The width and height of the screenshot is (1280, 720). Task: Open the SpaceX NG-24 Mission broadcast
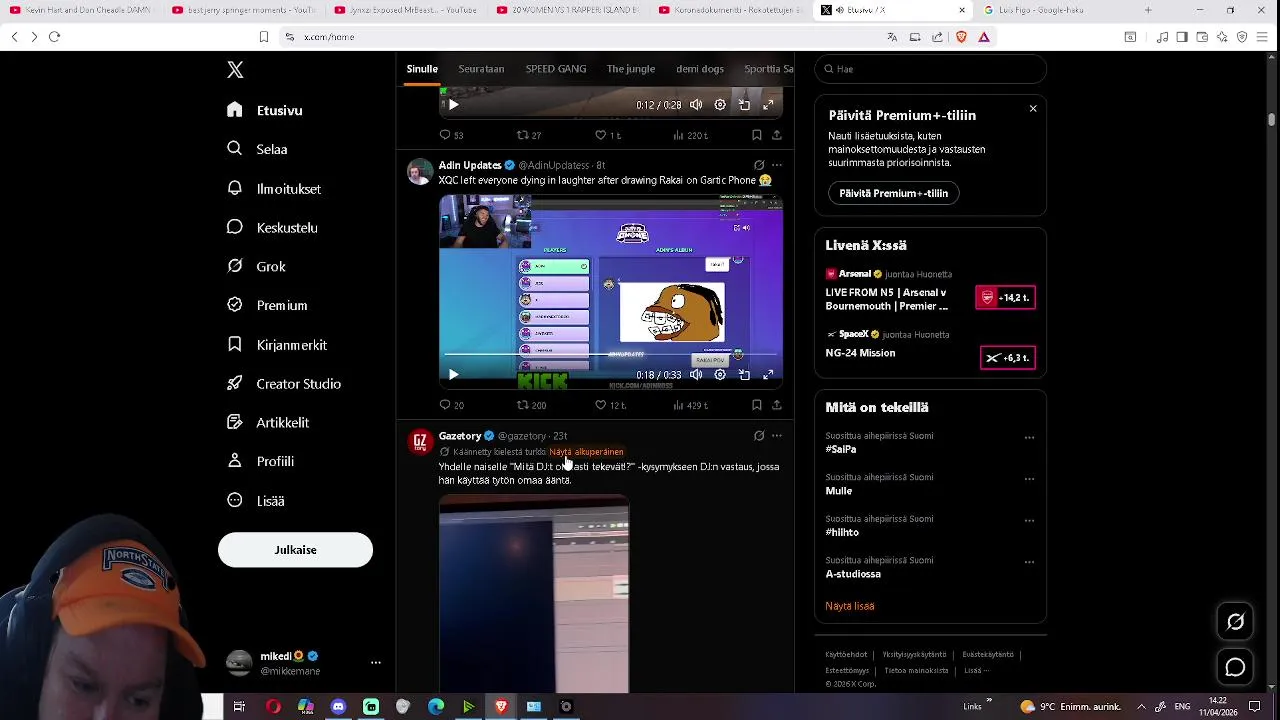pyautogui.click(x=930, y=349)
